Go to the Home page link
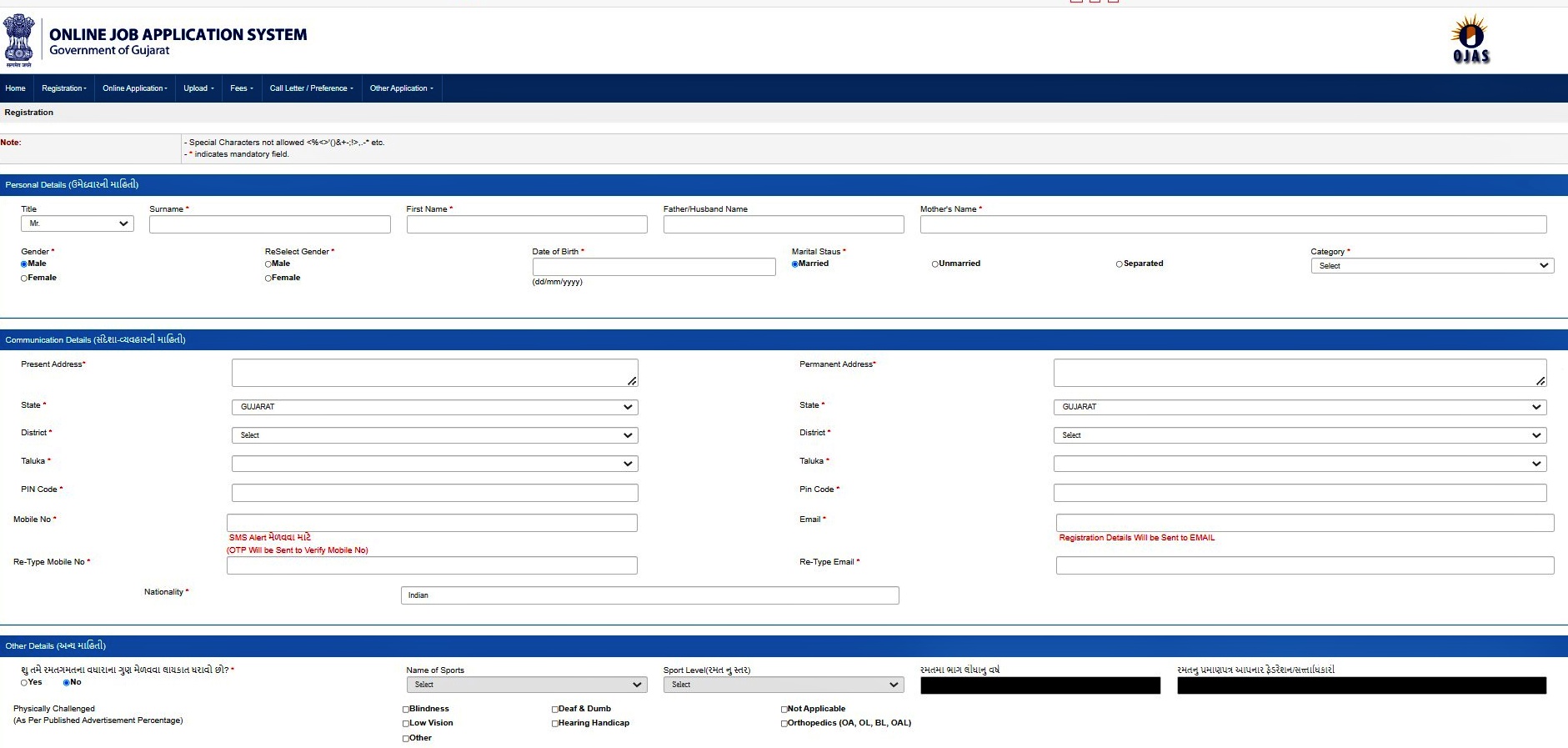 15,88
